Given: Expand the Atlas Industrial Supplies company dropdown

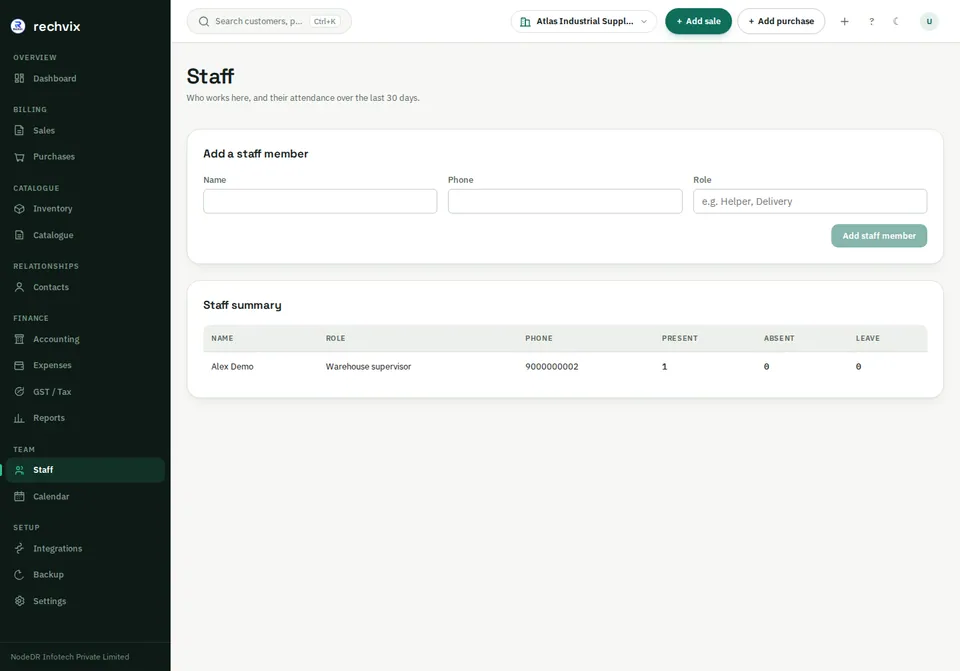Looking at the screenshot, I should [583, 21].
